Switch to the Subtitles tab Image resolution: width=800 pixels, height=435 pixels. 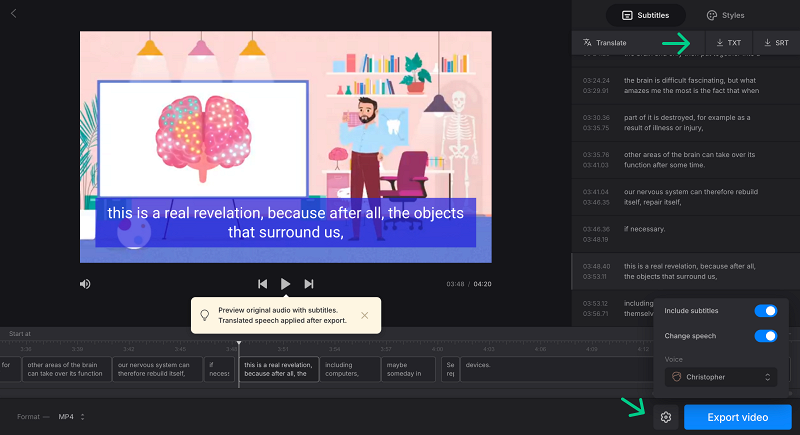point(645,15)
